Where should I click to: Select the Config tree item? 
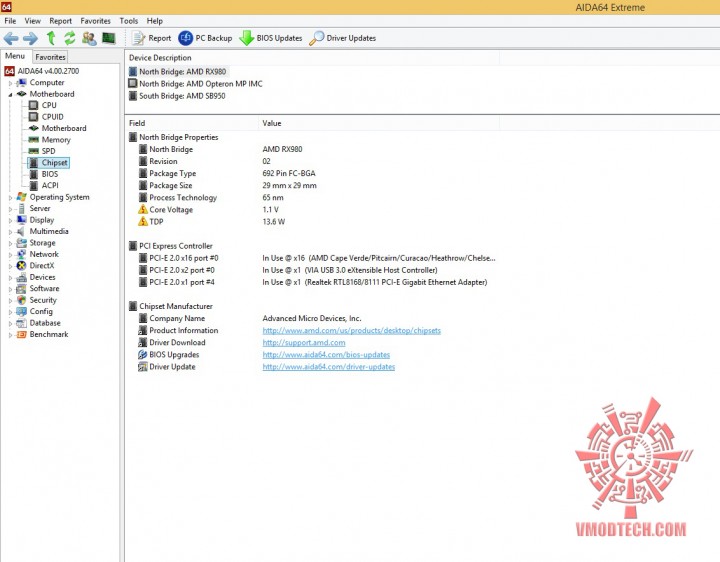(41, 311)
